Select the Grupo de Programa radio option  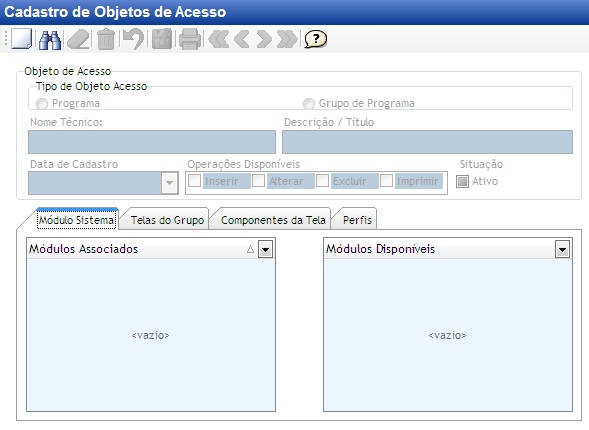coord(309,103)
